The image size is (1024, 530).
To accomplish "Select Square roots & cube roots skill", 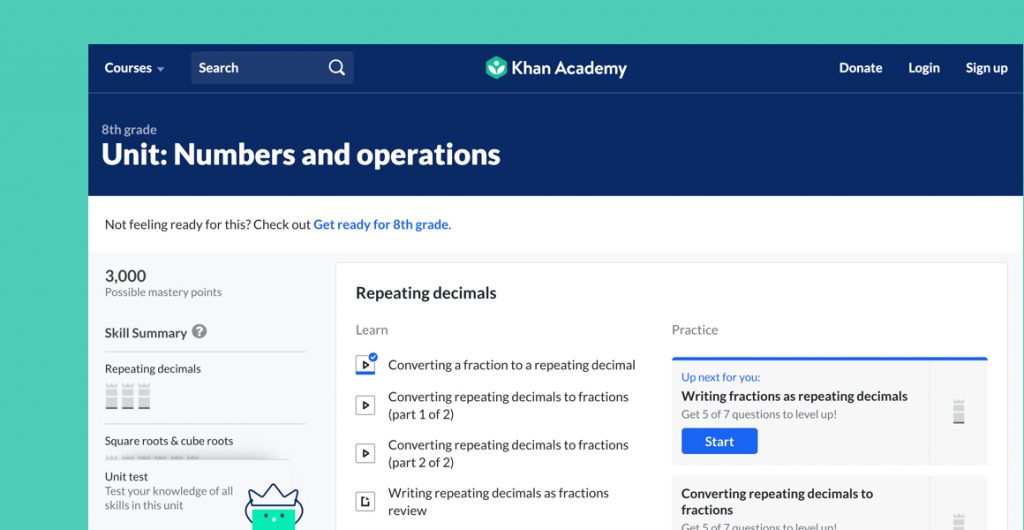I will (x=168, y=441).
